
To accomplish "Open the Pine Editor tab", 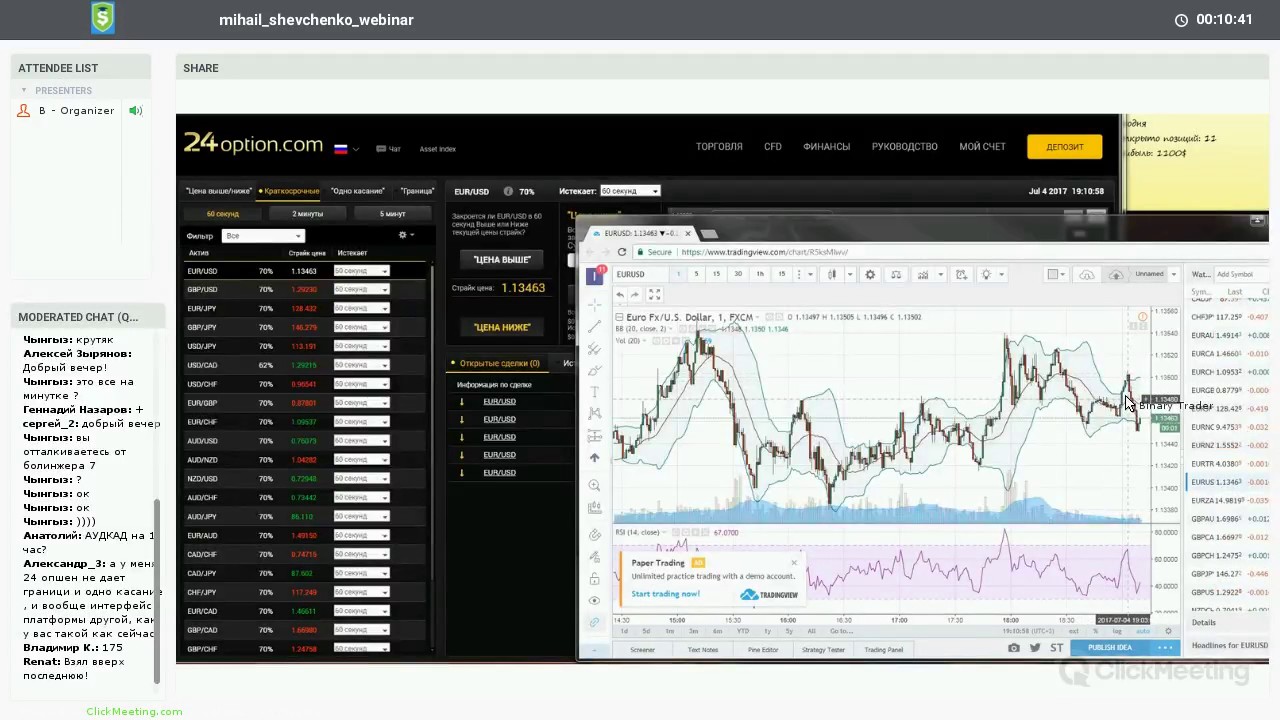I will (x=763, y=650).
